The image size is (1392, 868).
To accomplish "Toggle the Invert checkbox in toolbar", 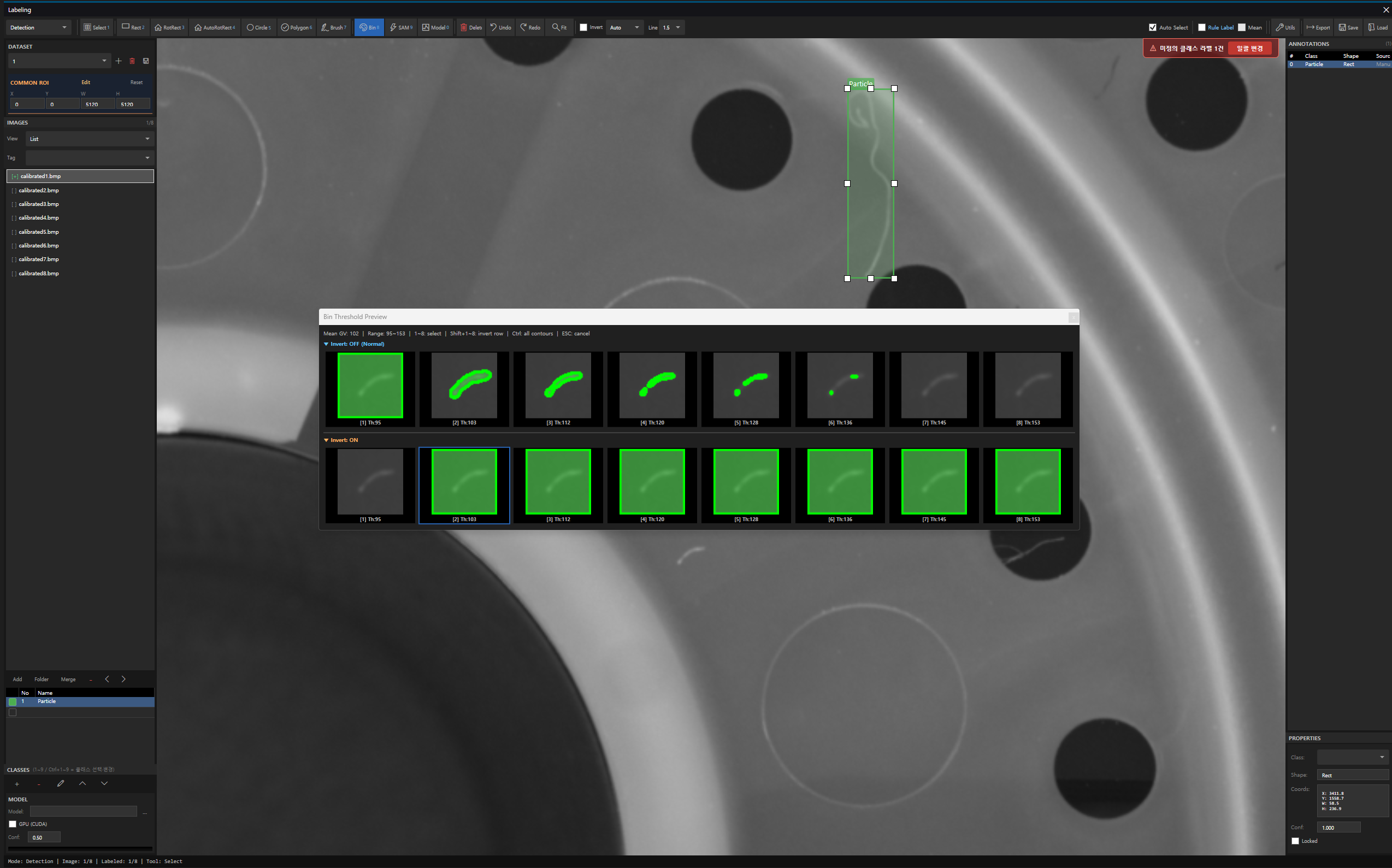I will [584, 27].
